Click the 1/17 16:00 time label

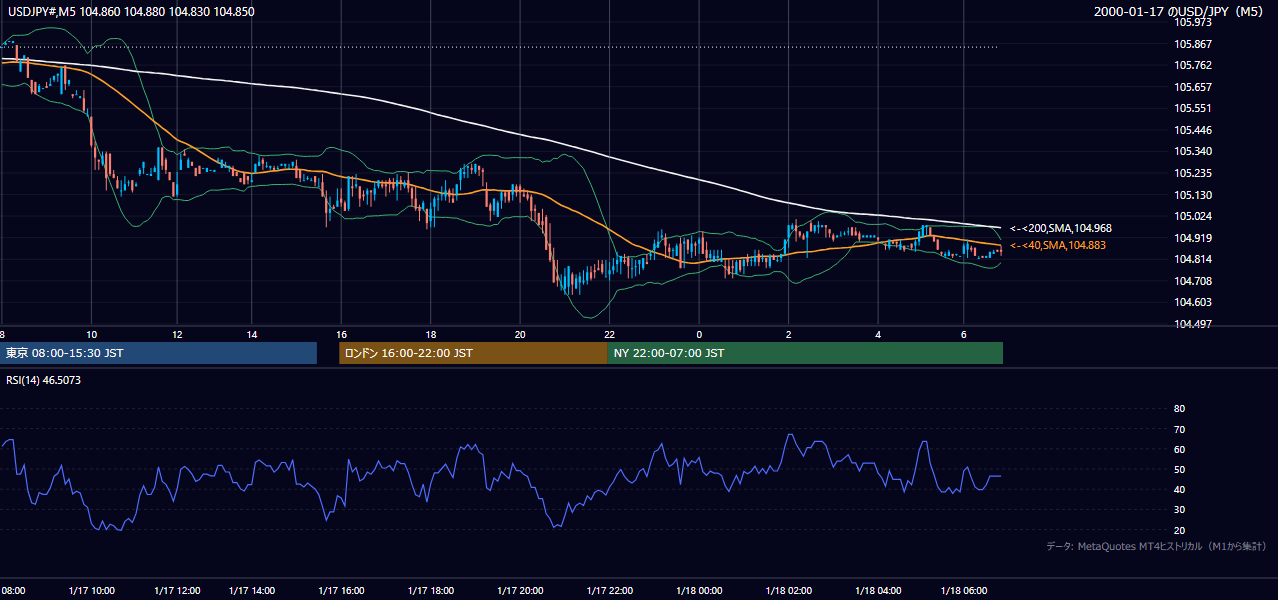[341, 591]
